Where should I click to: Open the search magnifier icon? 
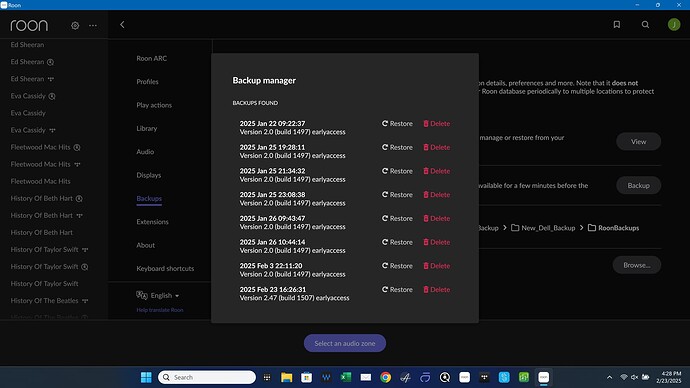point(645,25)
